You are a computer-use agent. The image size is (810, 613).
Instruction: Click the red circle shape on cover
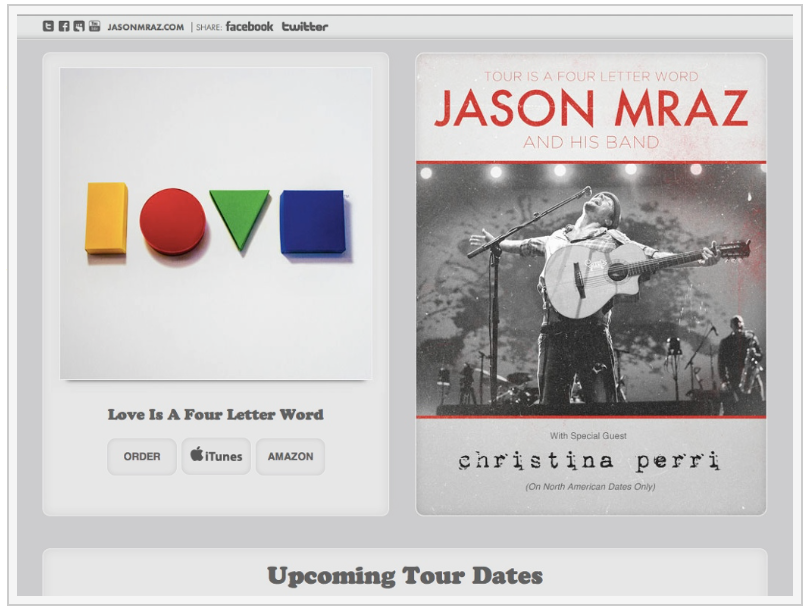pyautogui.click(x=173, y=221)
